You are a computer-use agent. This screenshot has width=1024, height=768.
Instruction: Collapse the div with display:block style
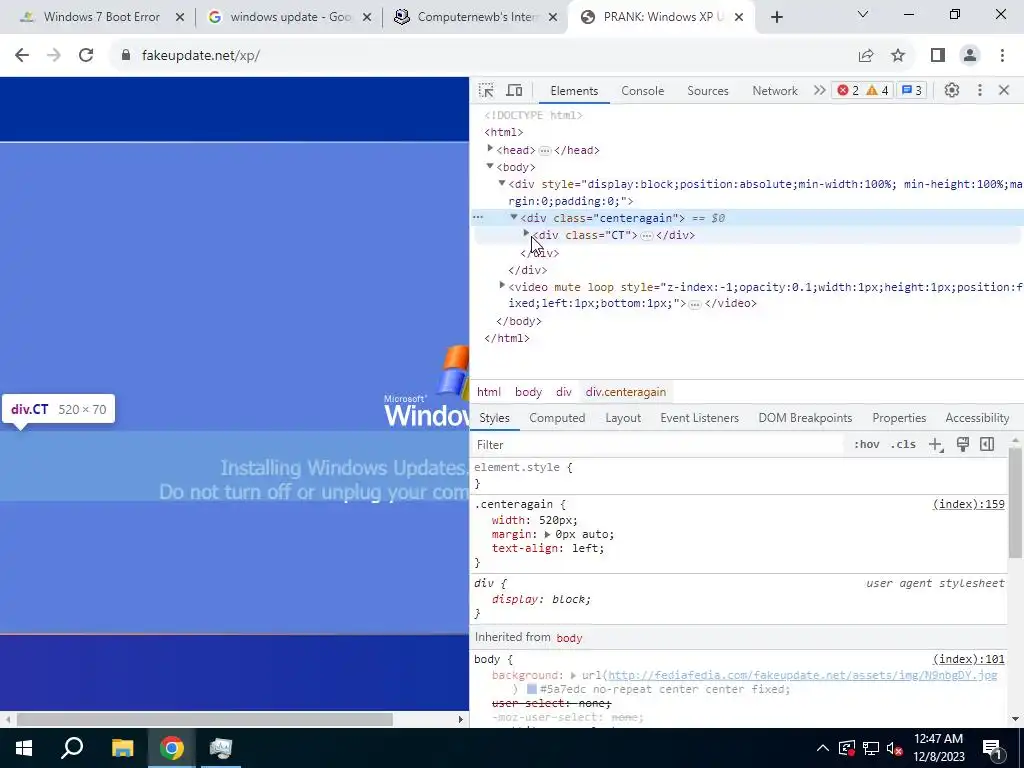(502, 184)
